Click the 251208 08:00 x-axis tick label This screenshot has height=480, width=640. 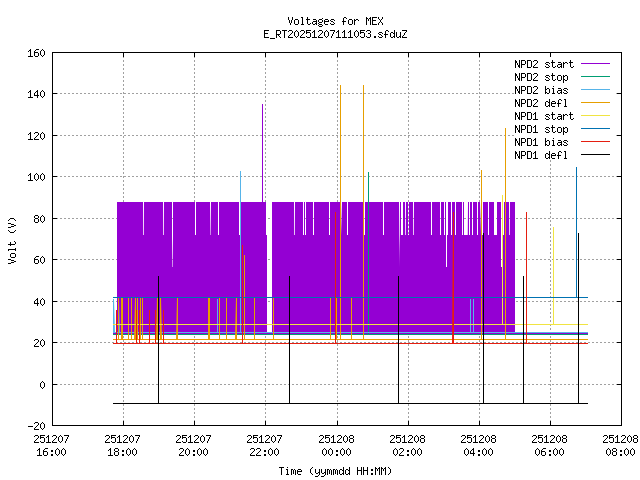pos(620,445)
